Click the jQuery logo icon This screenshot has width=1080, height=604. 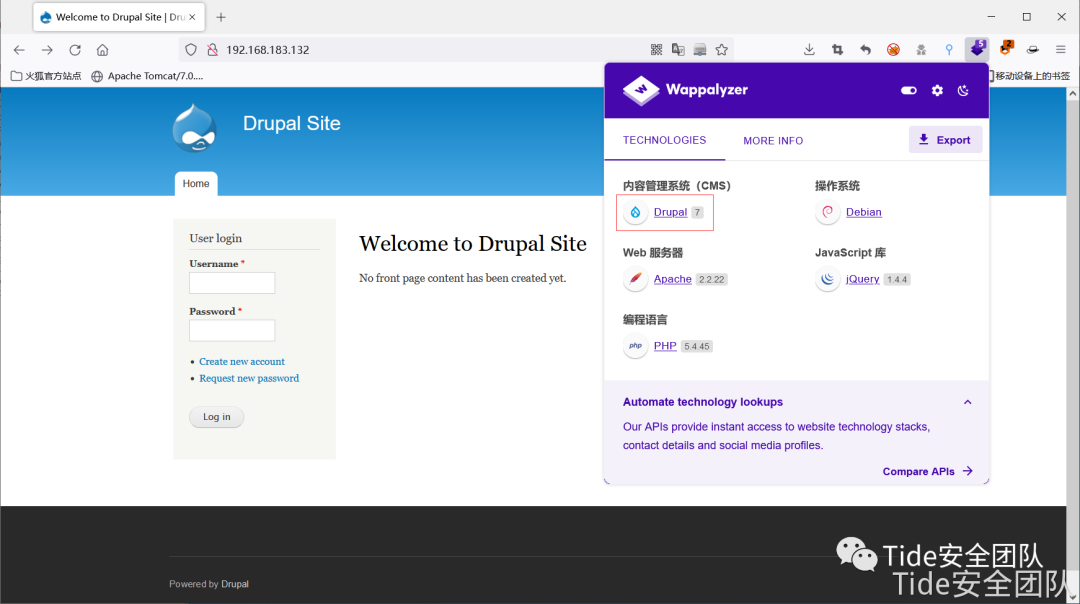click(x=827, y=279)
